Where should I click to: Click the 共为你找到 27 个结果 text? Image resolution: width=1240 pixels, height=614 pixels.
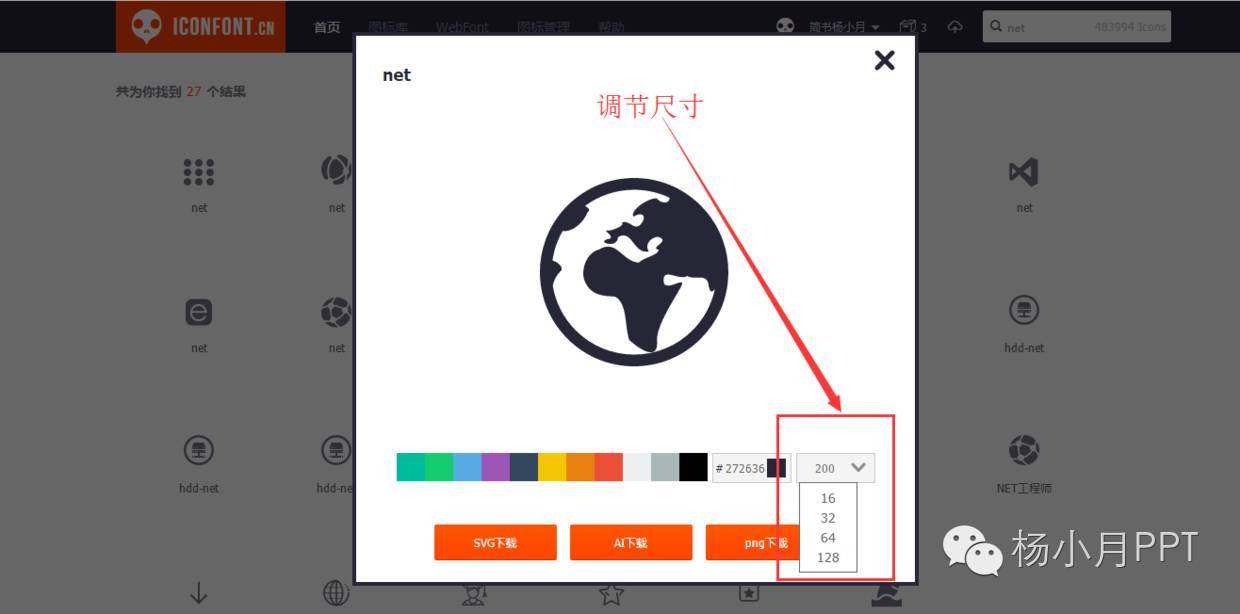(180, 91)
